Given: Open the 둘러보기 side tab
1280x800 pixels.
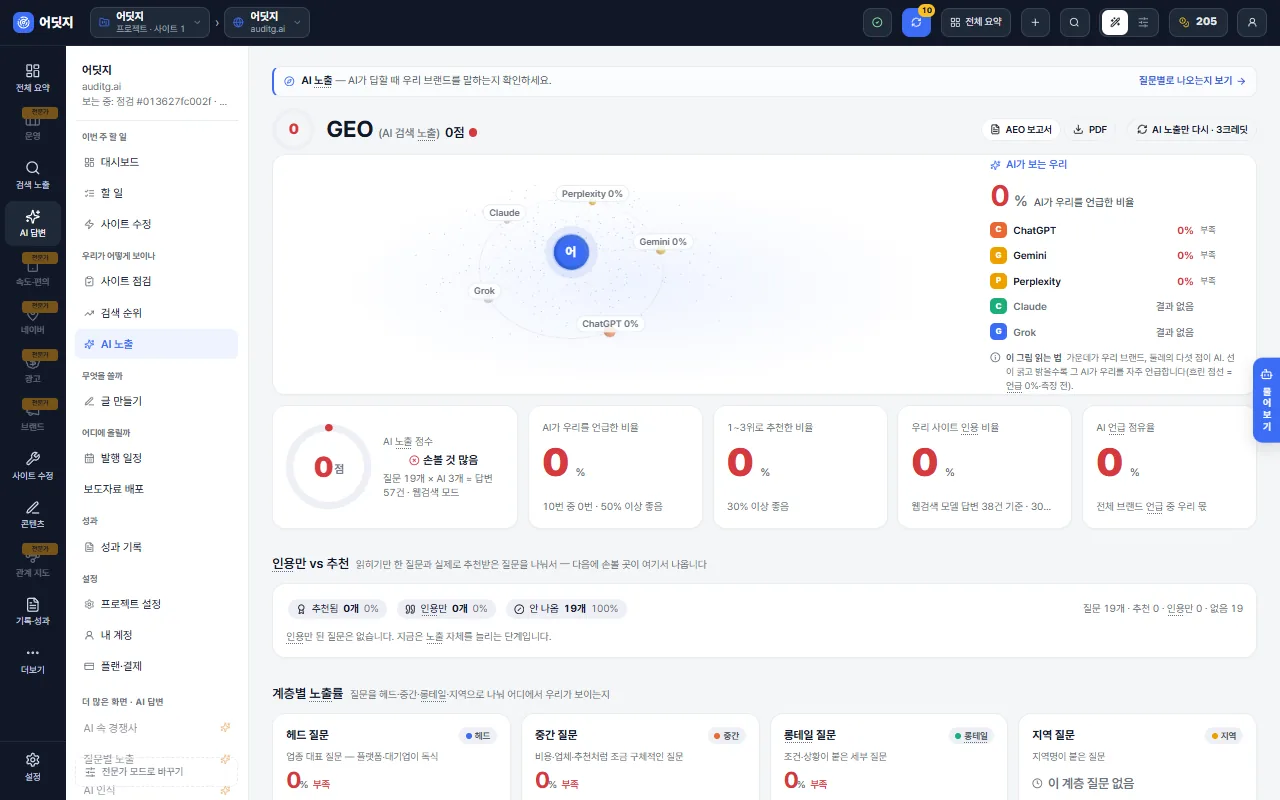Looking at the screenshot, I should click(x=1266, y=399).
